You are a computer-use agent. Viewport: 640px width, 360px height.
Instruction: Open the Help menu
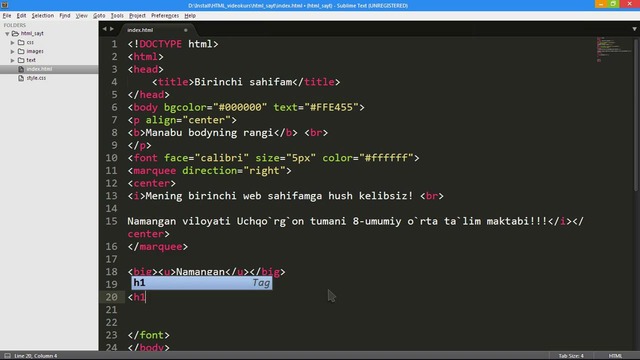click(190, 16)
